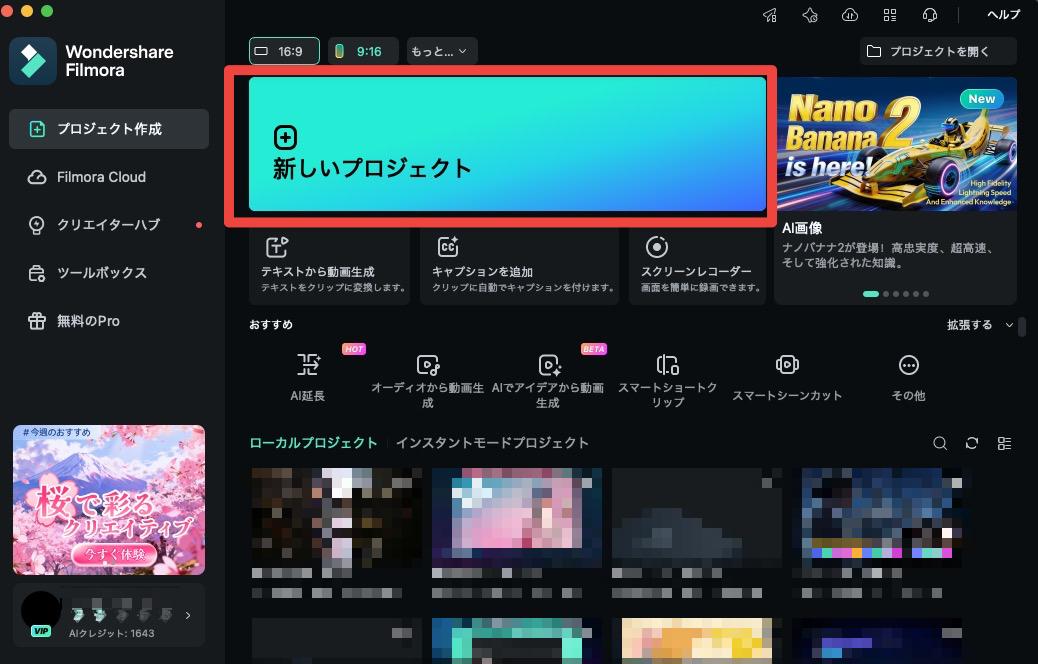Toggle the project list view layout icon
1038x664 pixels.
pos(1005,443)
